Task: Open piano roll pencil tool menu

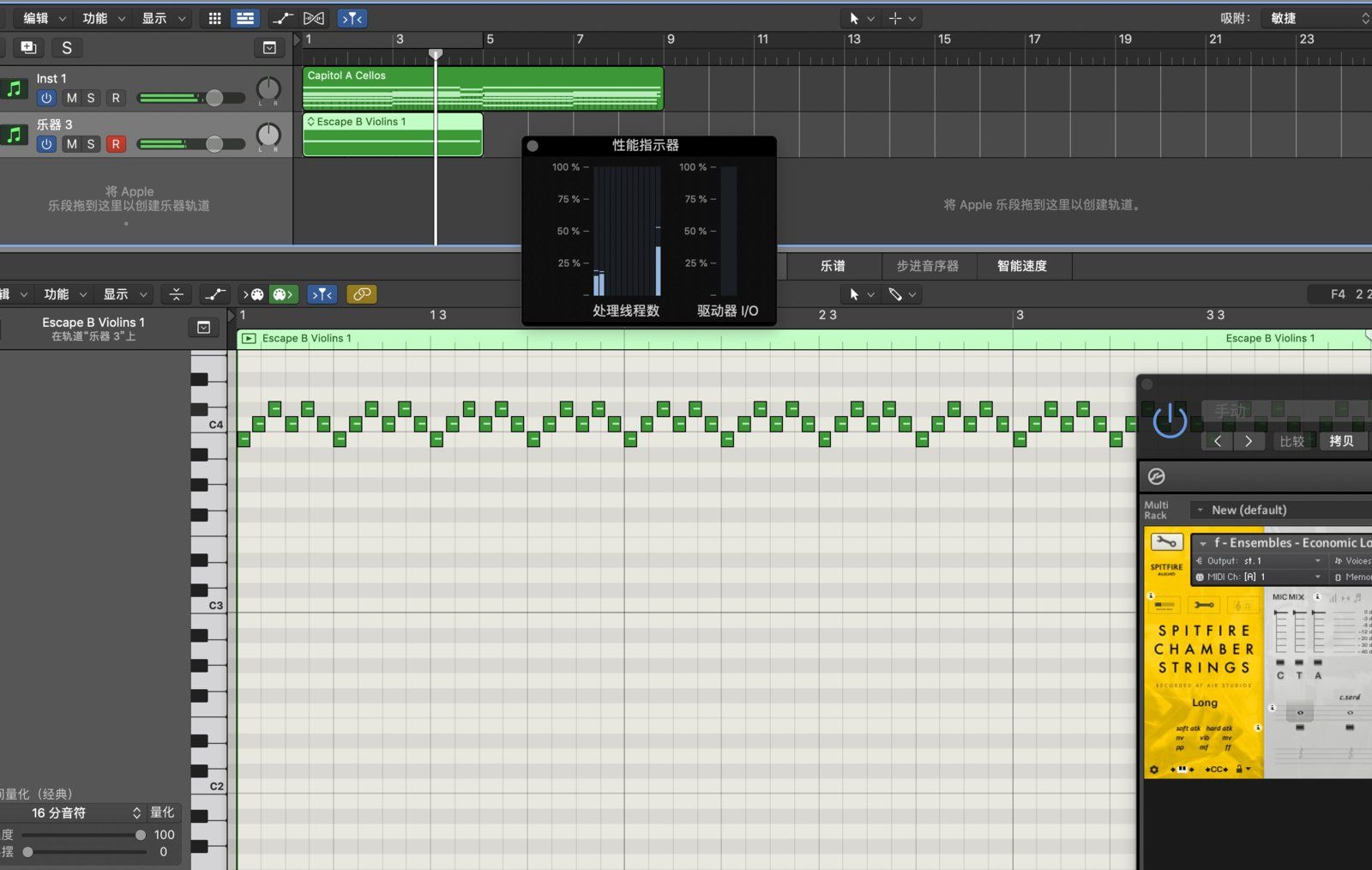Action: (x=902, y=294)
